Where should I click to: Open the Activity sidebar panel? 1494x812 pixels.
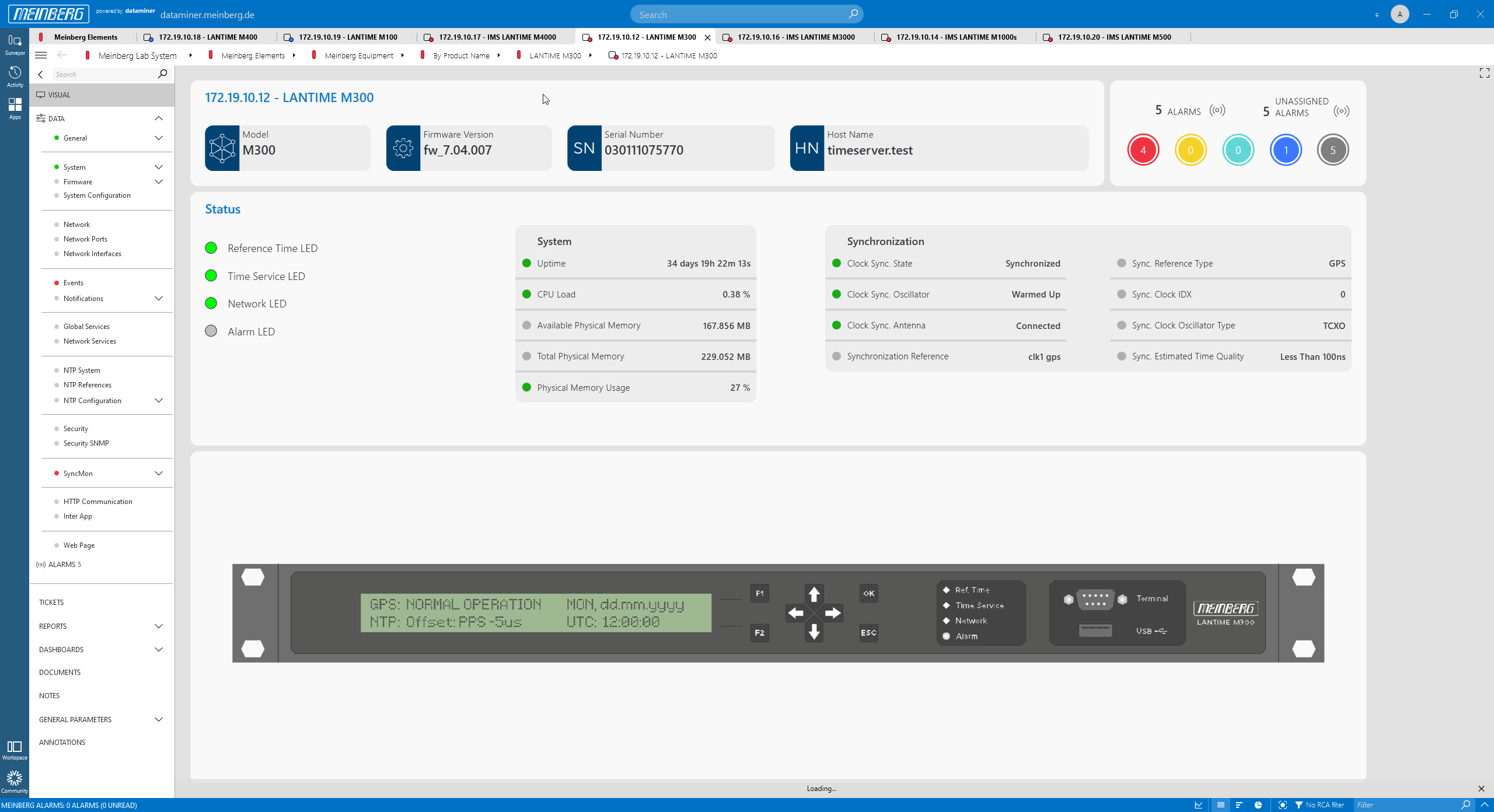coord(15,77)
